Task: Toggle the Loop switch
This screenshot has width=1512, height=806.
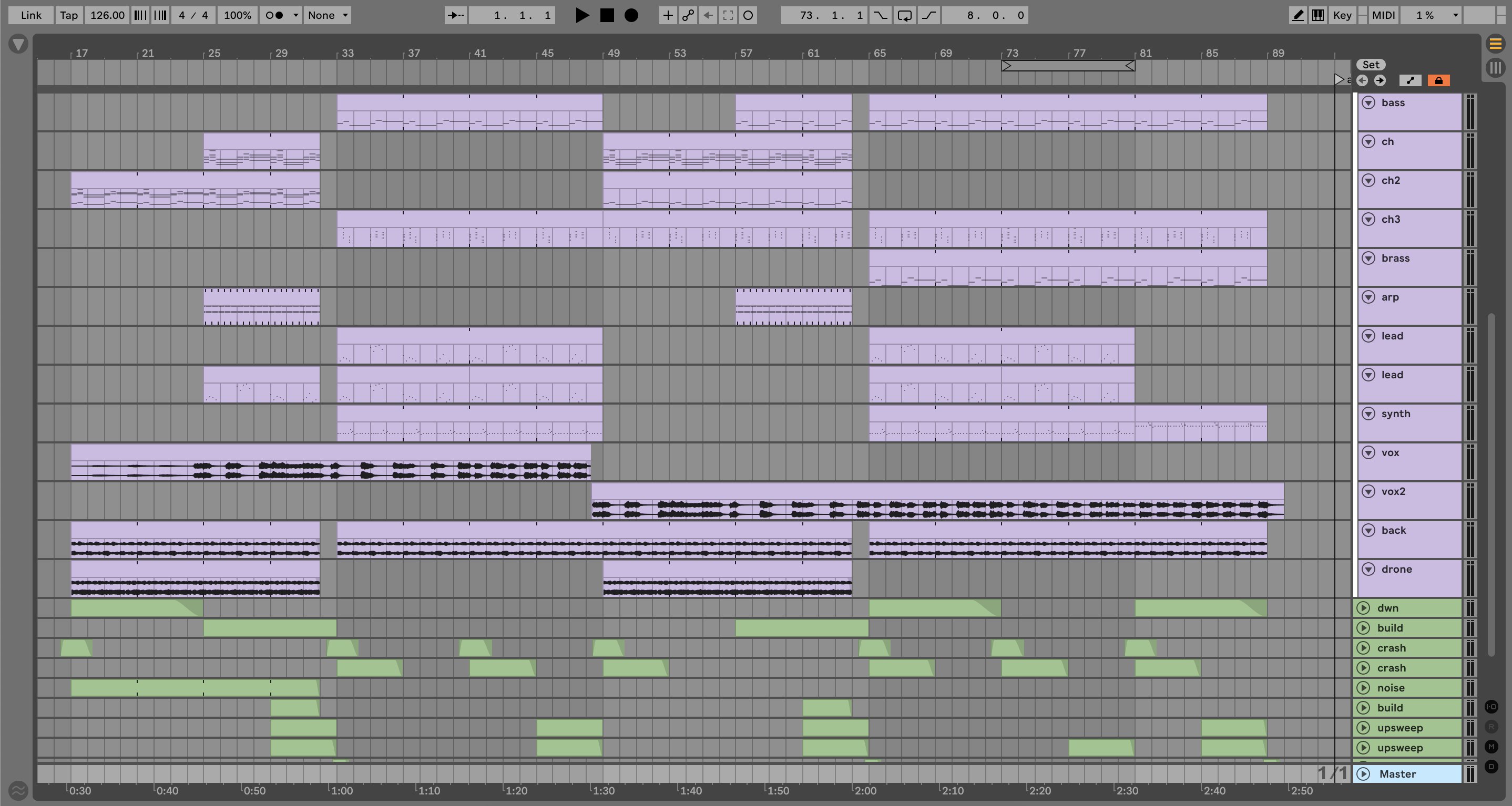Action: pos(904,15)
